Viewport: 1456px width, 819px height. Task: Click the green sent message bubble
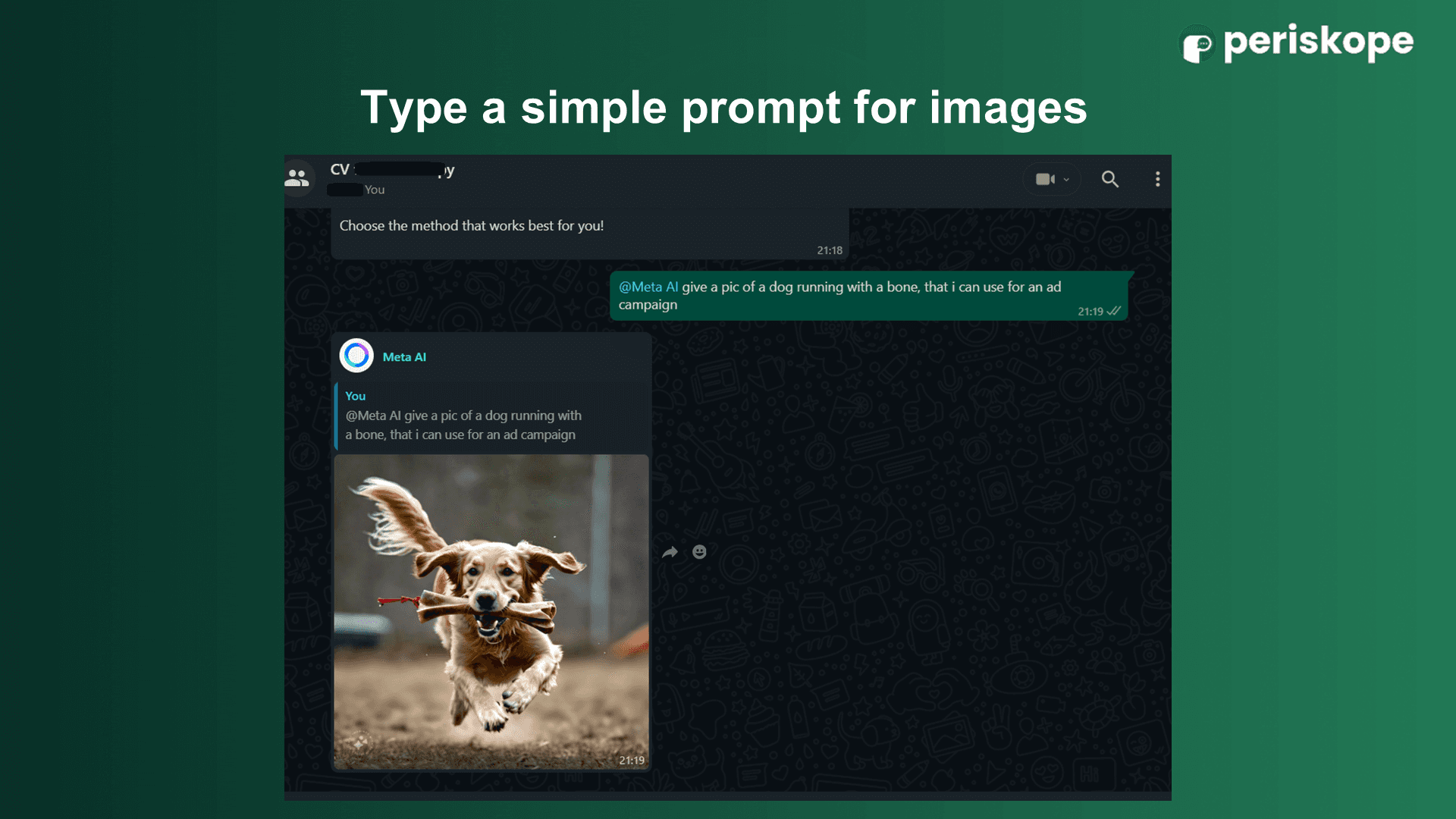868,297
